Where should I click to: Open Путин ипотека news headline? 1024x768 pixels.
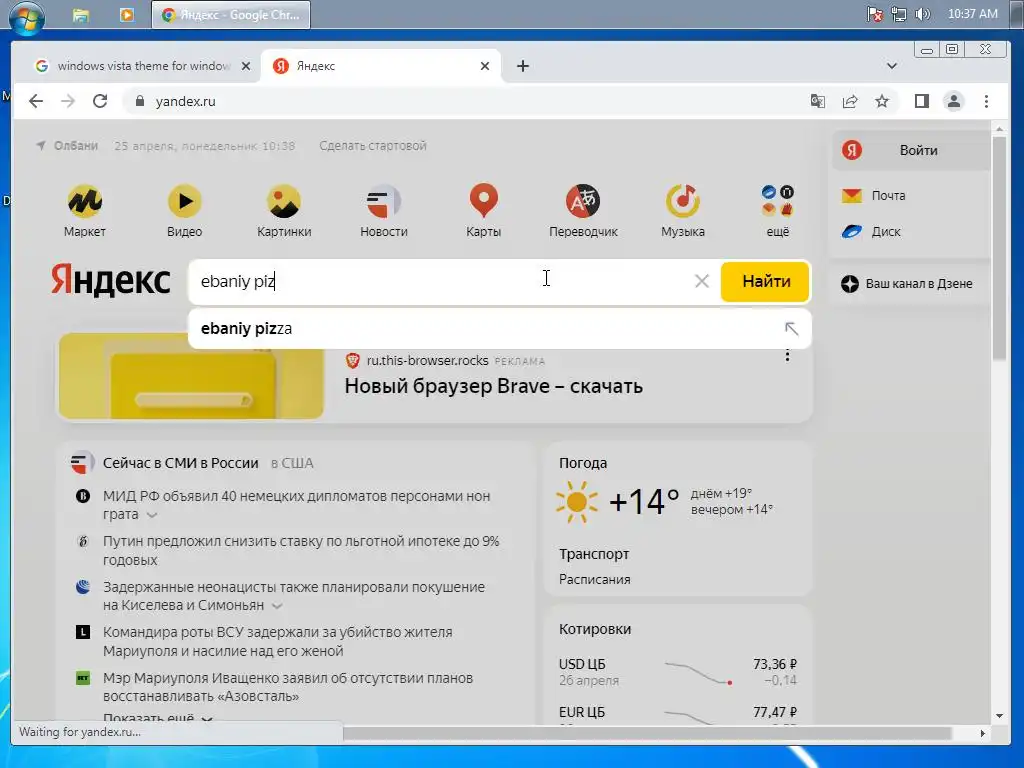click(301, 551)
